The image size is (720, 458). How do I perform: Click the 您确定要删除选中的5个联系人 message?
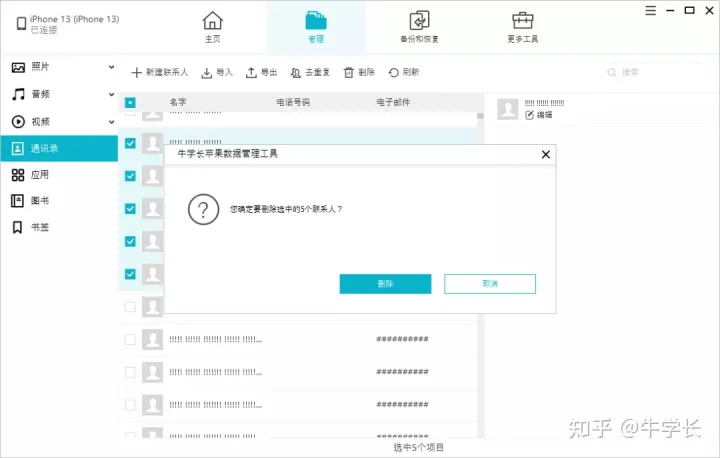(x=286, y=209)
